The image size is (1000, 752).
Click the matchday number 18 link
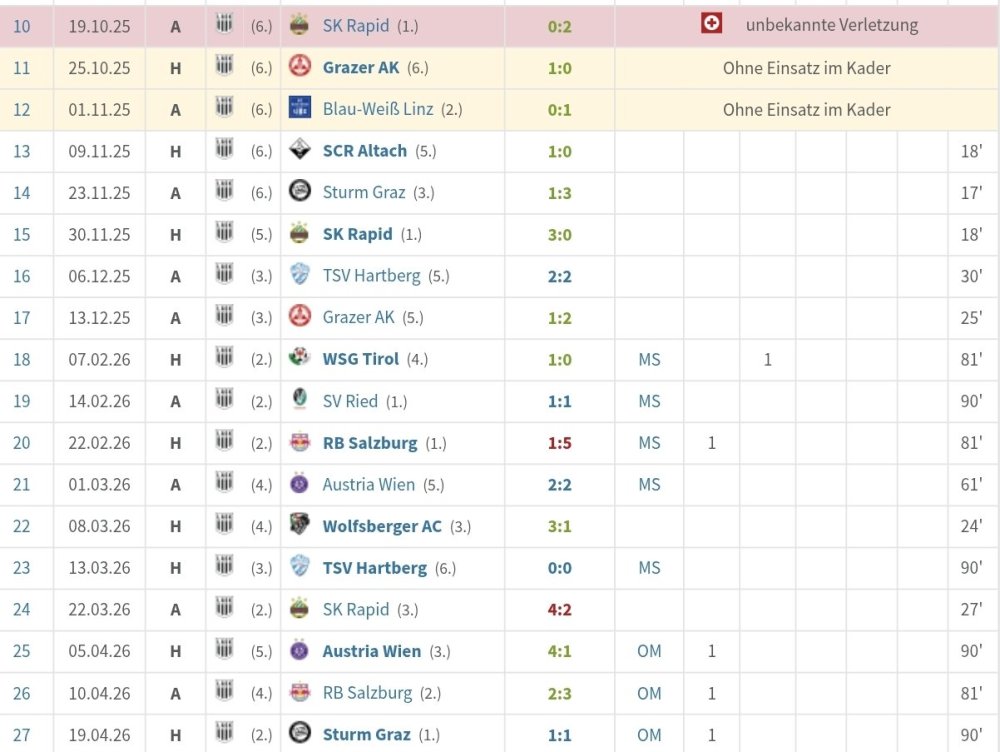tap(22, 359)
